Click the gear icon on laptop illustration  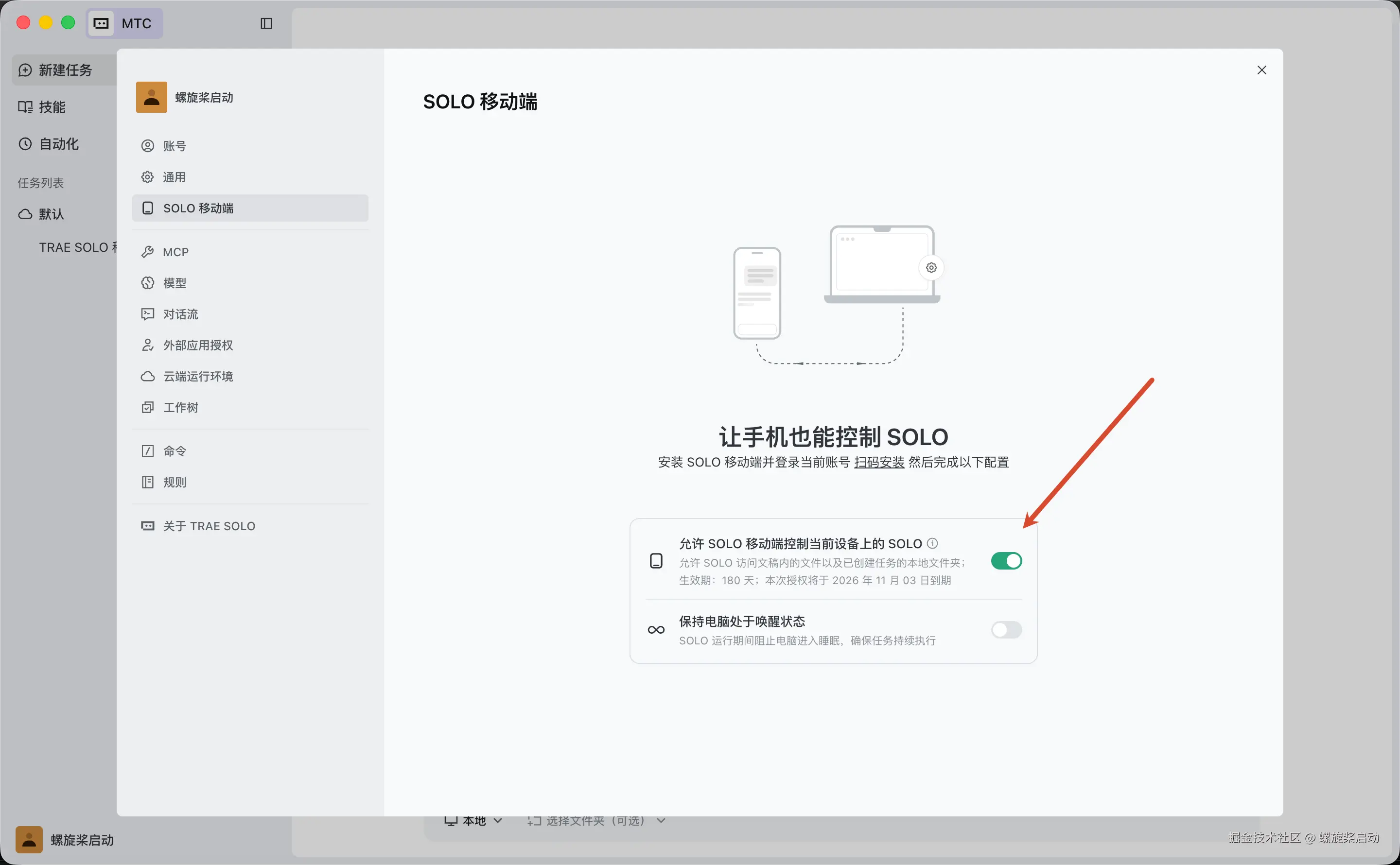click(931, 268)
